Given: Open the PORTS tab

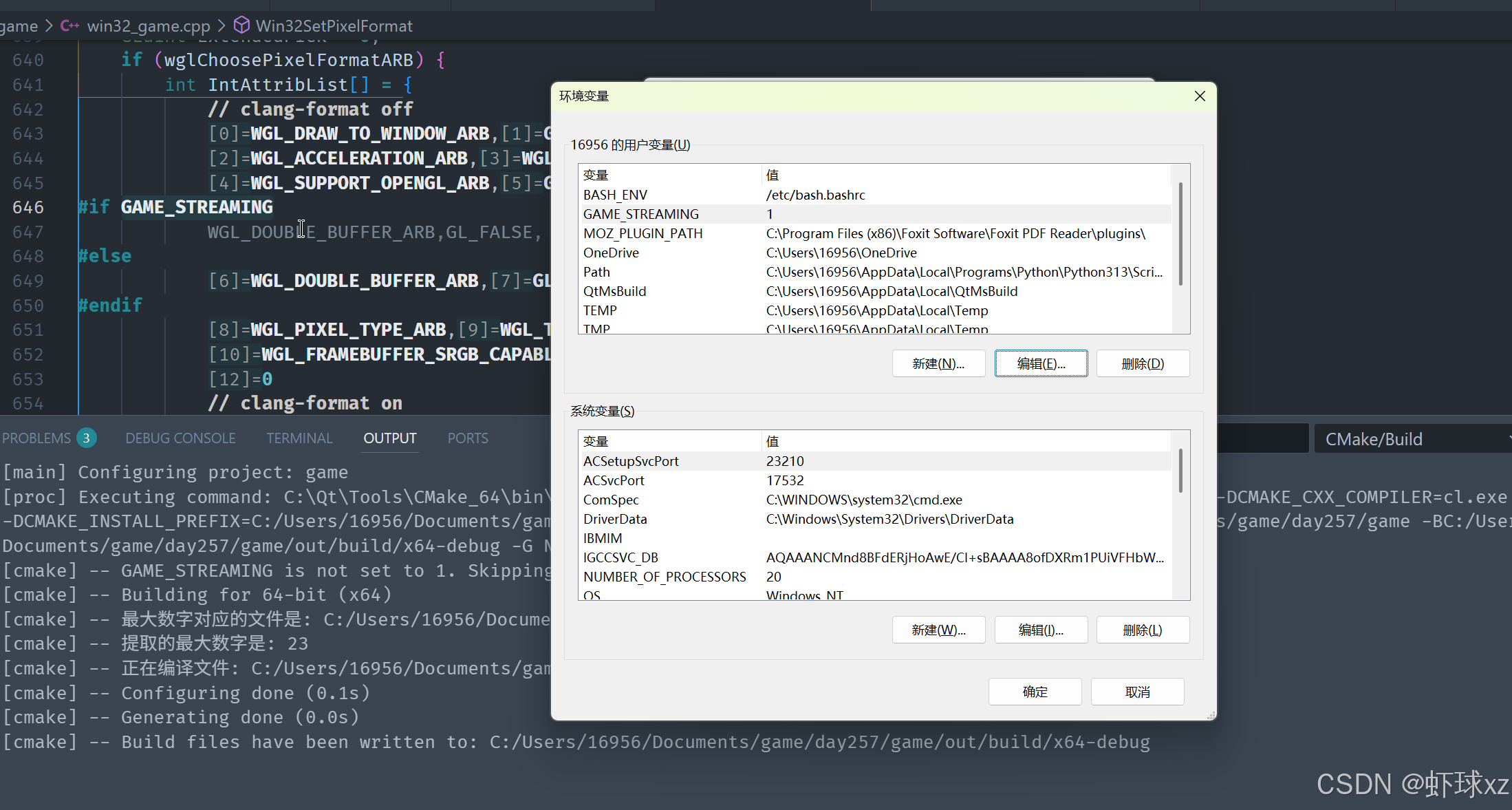Looking at the screenshot, I should point(468,438).
